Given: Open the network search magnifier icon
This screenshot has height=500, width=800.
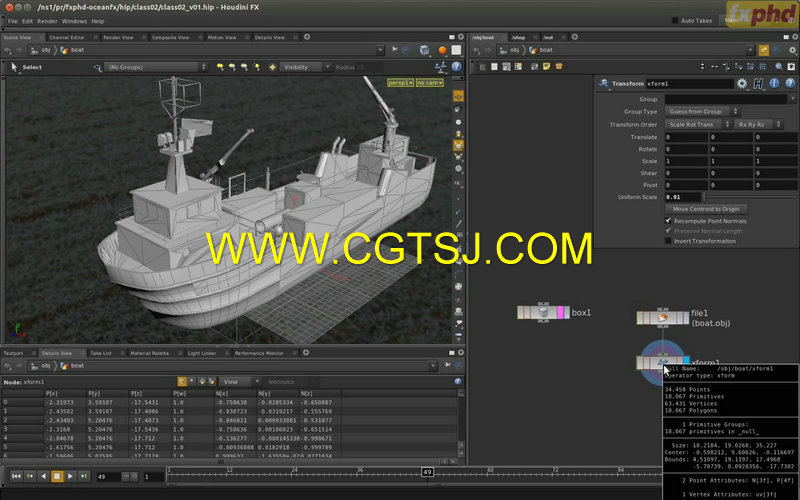Looking at the screenshot, I should pos(779,66).
